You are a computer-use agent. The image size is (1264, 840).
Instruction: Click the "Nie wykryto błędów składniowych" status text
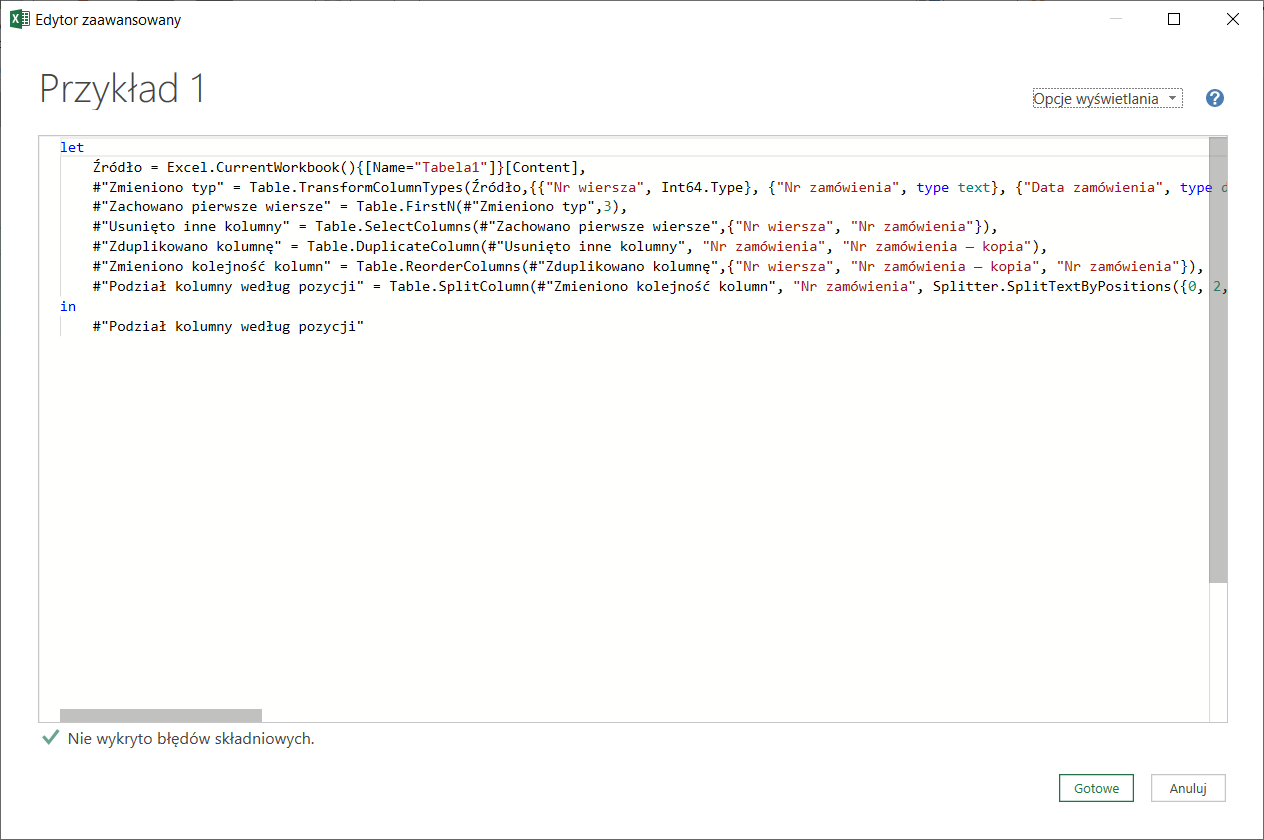tap(191, 740)
